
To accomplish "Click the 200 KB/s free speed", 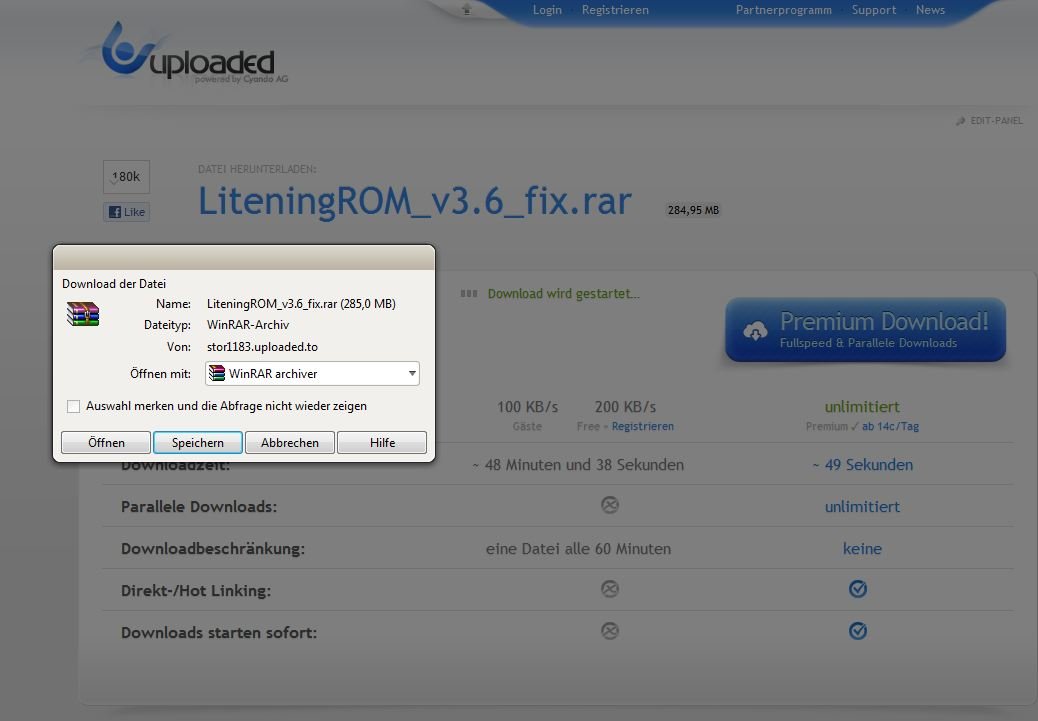I will coord(625,407).
